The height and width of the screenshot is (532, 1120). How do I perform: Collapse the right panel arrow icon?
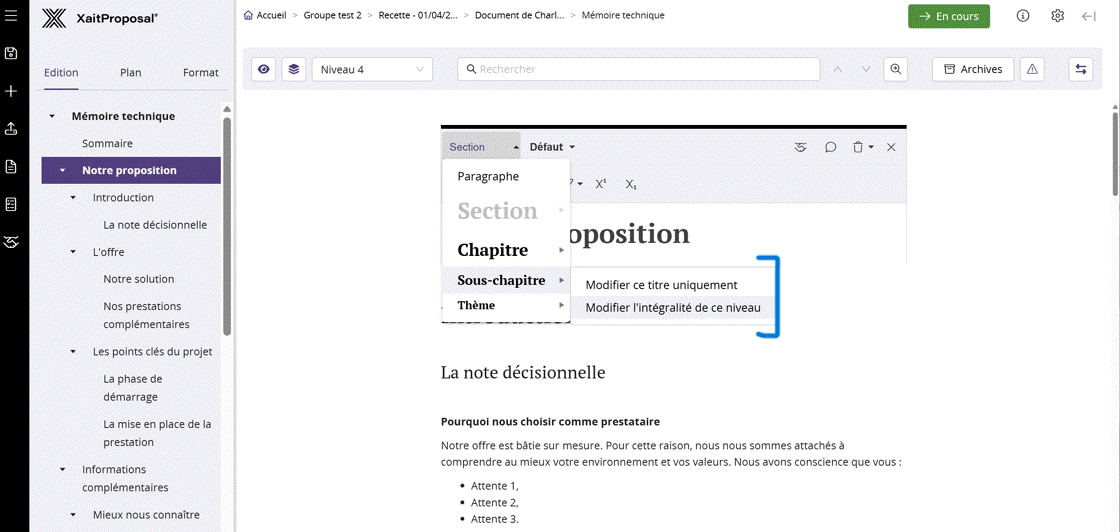pos(1089,16)
